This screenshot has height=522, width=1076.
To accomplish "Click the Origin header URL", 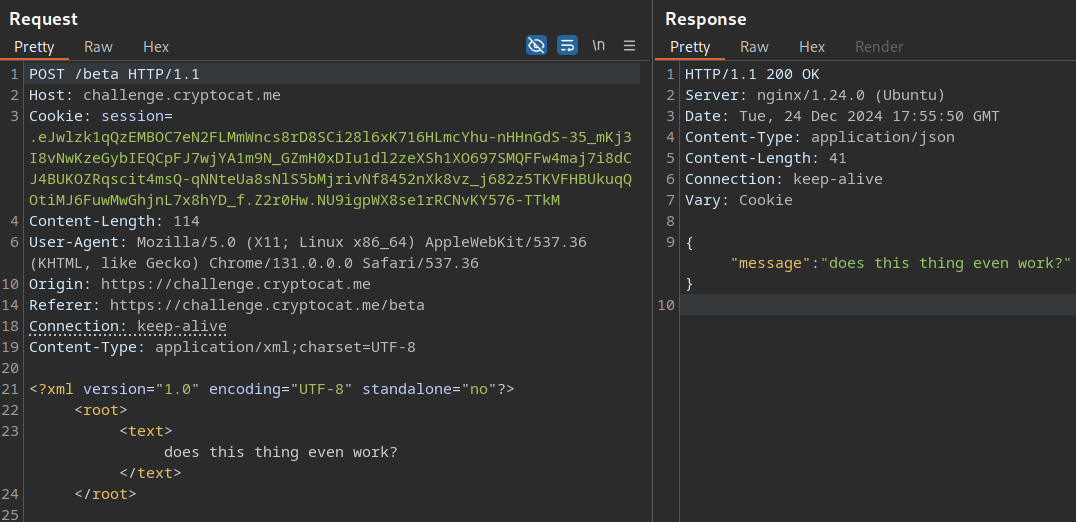I will (x=235, y=284).
